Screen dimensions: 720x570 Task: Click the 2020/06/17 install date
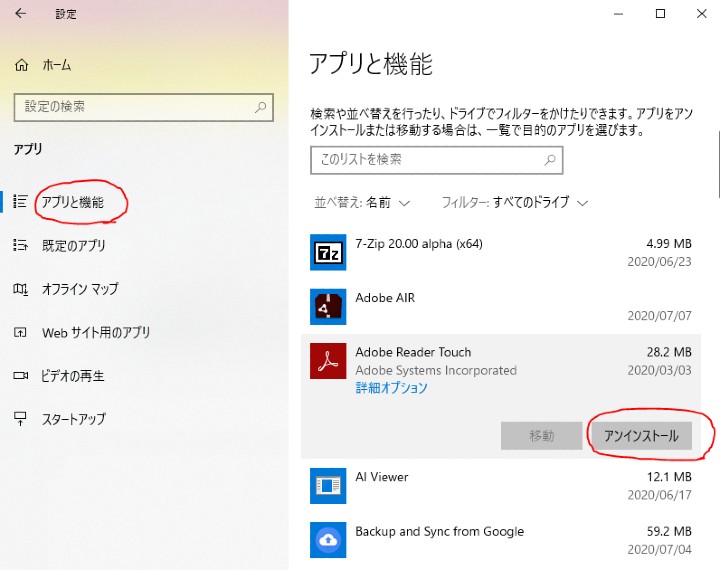659,495
